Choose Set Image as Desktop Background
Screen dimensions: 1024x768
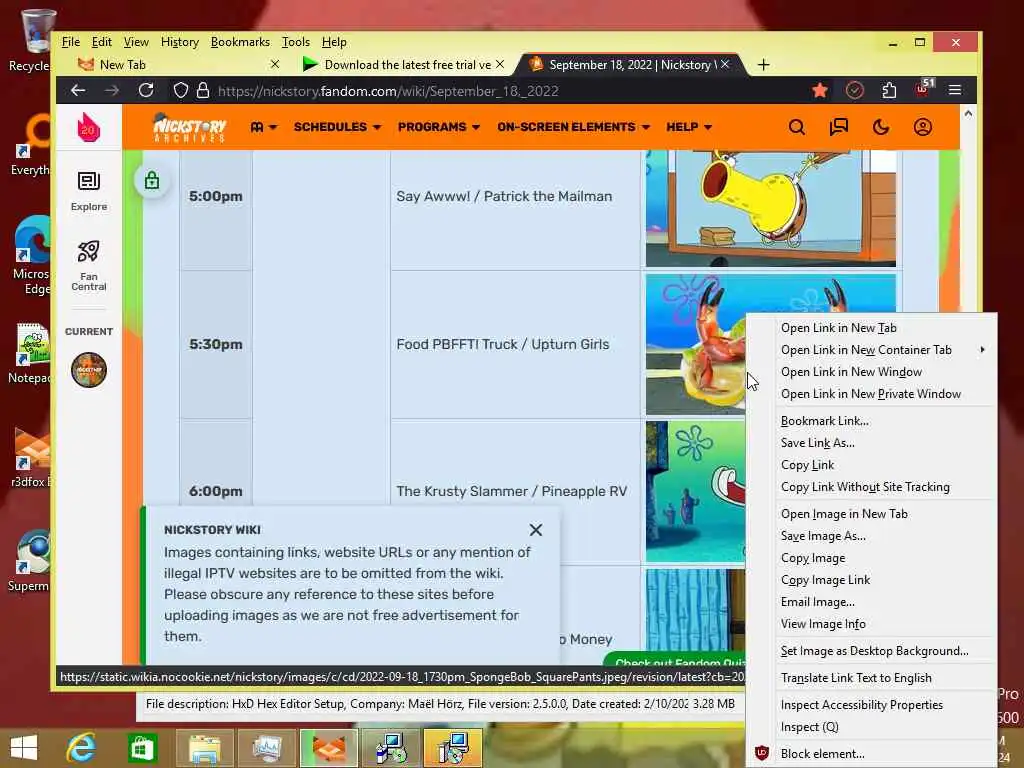(872, 651)
